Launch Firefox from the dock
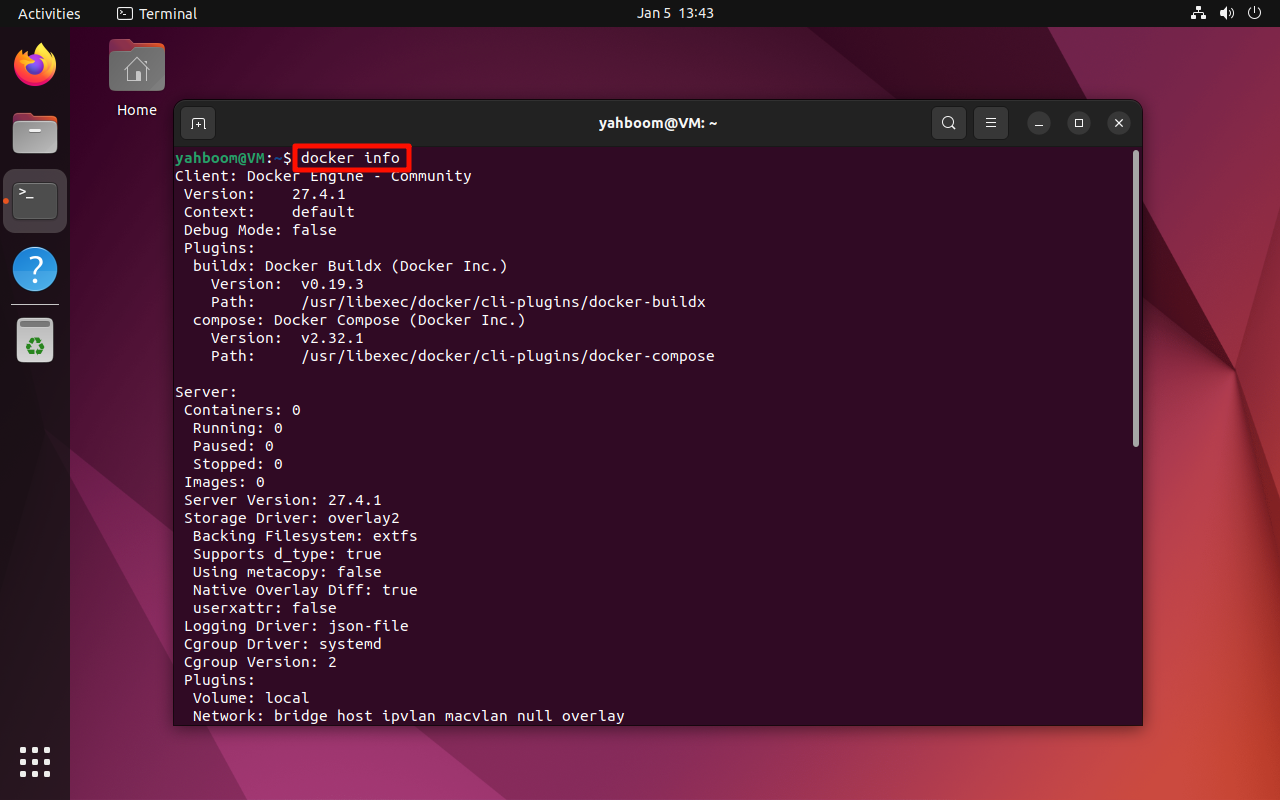This screenshot has height=800, width=1280. tap(35, 64)
